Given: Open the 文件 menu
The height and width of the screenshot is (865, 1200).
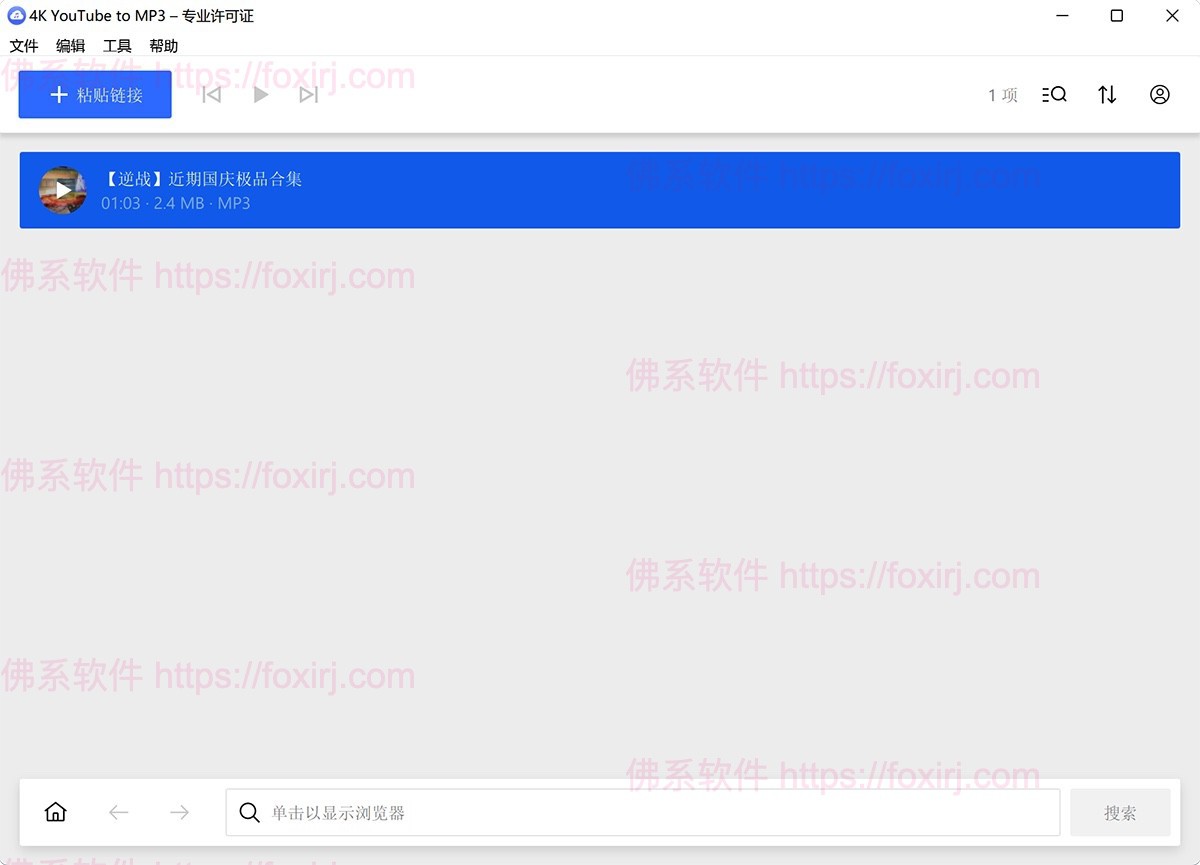Looking at the screenshot, I should pos(24,45).
